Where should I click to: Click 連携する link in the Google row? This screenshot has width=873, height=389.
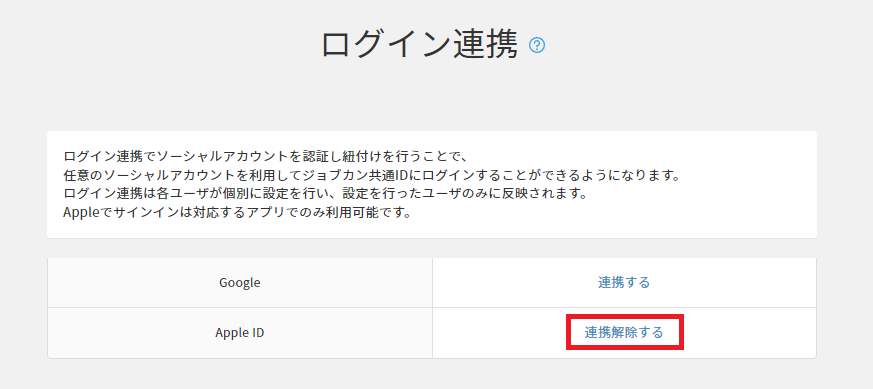click(x=624, y=282)
